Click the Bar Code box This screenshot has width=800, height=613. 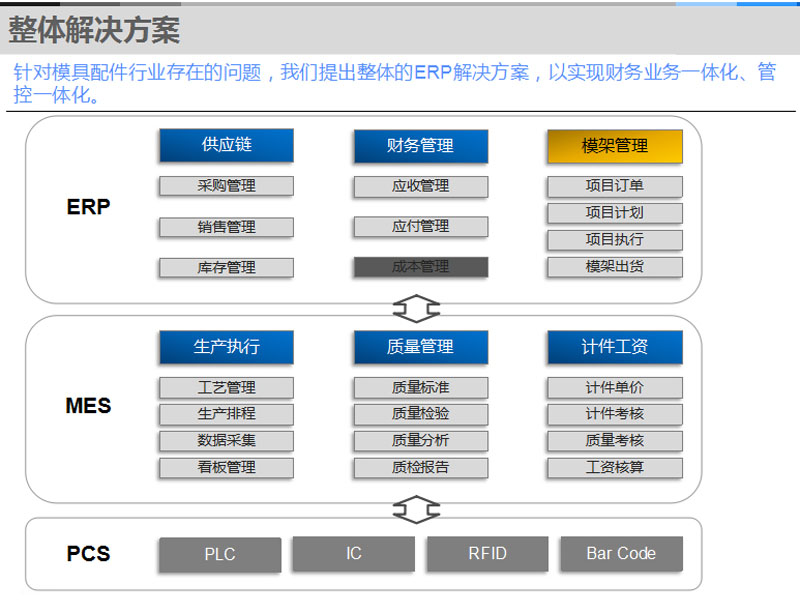(x=621, y=554)
